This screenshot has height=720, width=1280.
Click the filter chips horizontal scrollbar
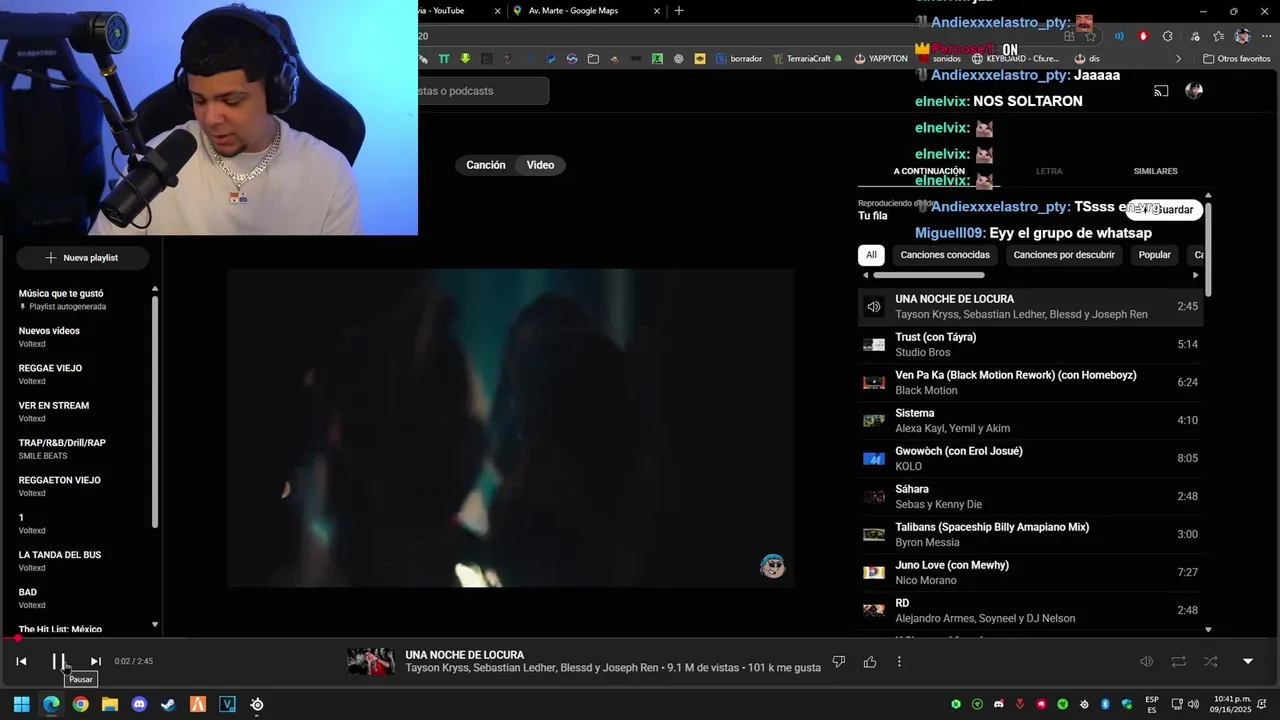coord(928,275)
